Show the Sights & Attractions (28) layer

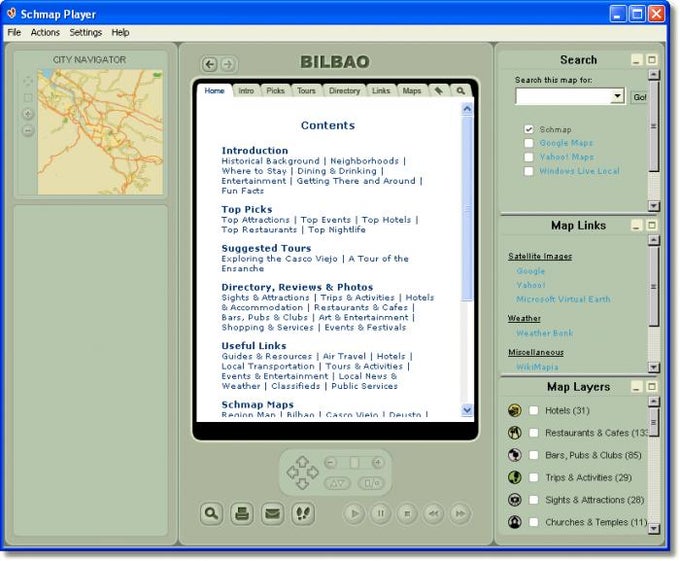click(534, 499)
